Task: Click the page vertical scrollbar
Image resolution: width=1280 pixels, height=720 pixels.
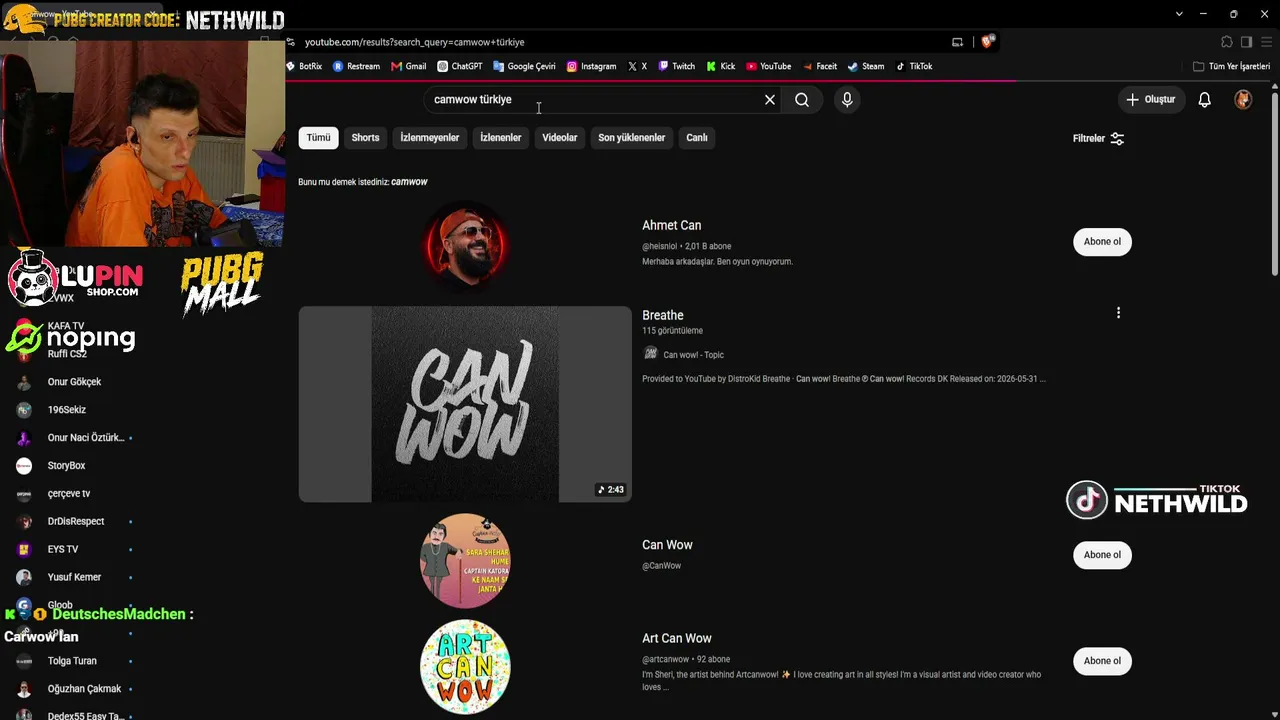Action: tap(1274, 185)
